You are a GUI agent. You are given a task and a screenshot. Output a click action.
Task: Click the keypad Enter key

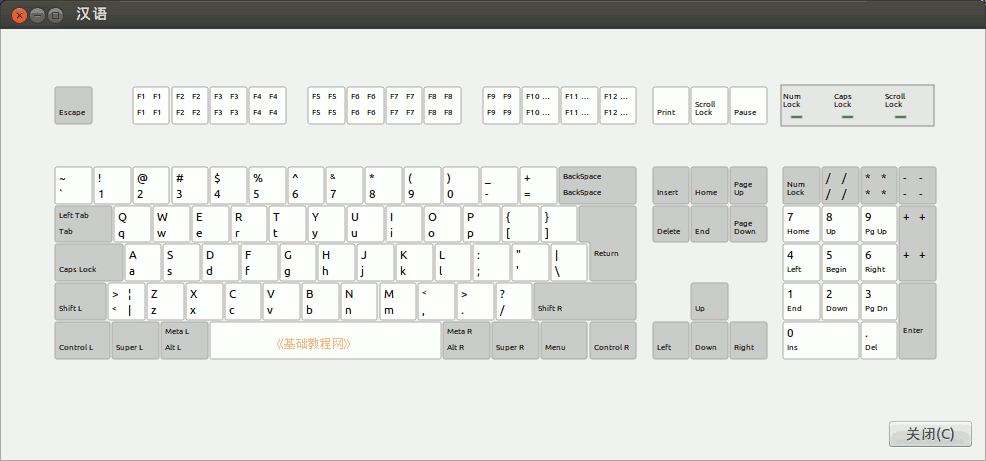[917, 321]
